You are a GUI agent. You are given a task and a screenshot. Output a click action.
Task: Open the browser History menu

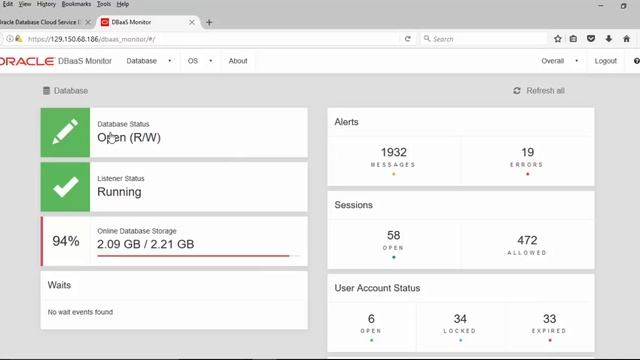point(46,4)
